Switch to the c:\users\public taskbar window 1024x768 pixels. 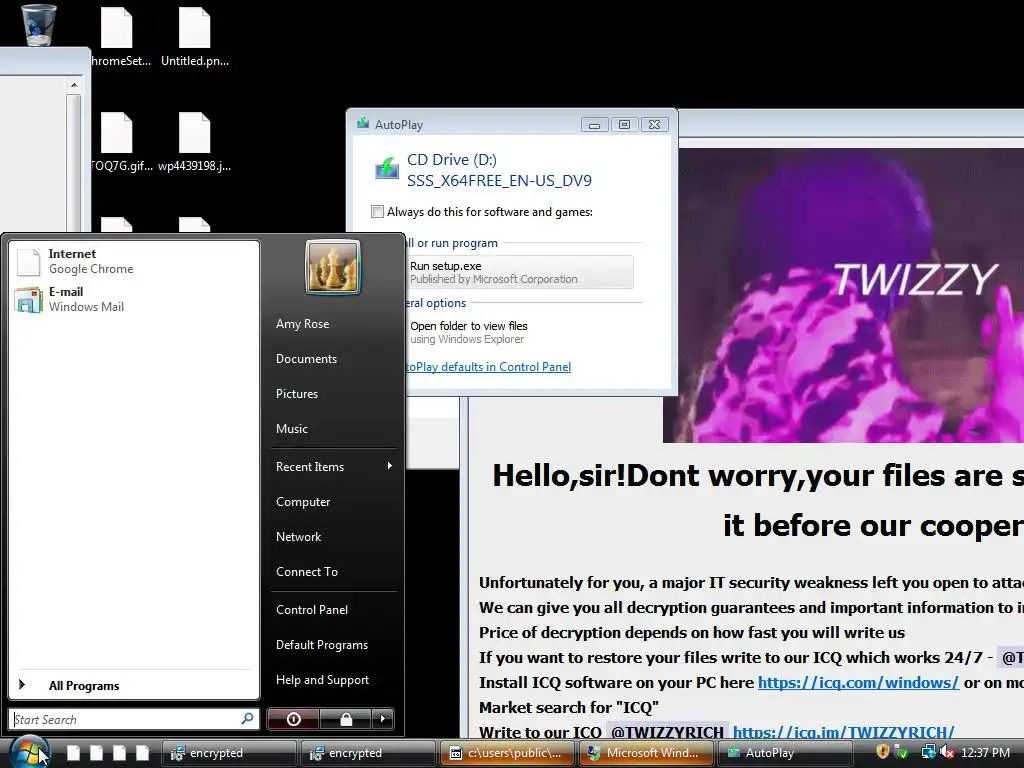click(507, 753)
